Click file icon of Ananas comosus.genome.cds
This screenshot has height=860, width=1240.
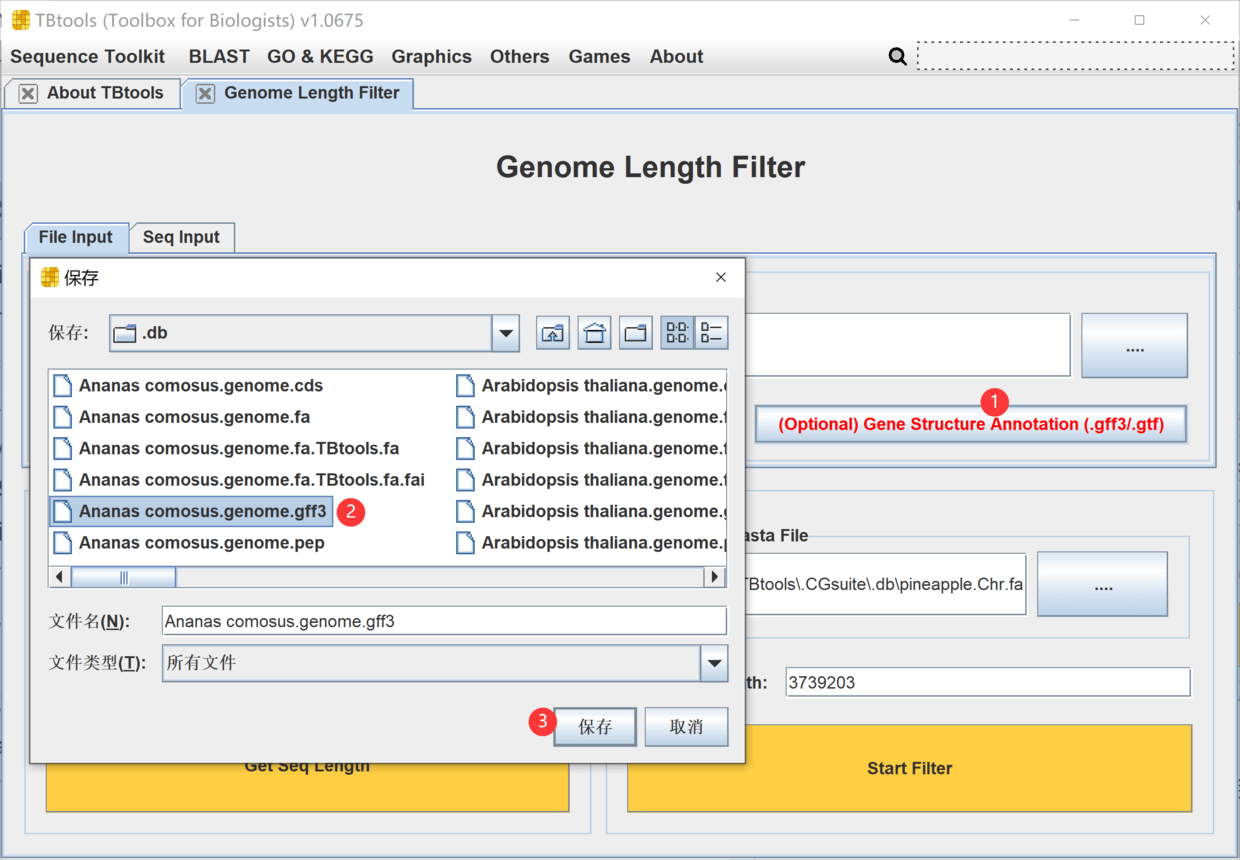pos(63,386)
